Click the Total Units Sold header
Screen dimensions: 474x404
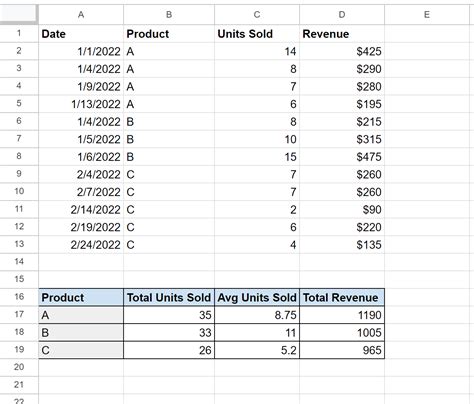169,297
